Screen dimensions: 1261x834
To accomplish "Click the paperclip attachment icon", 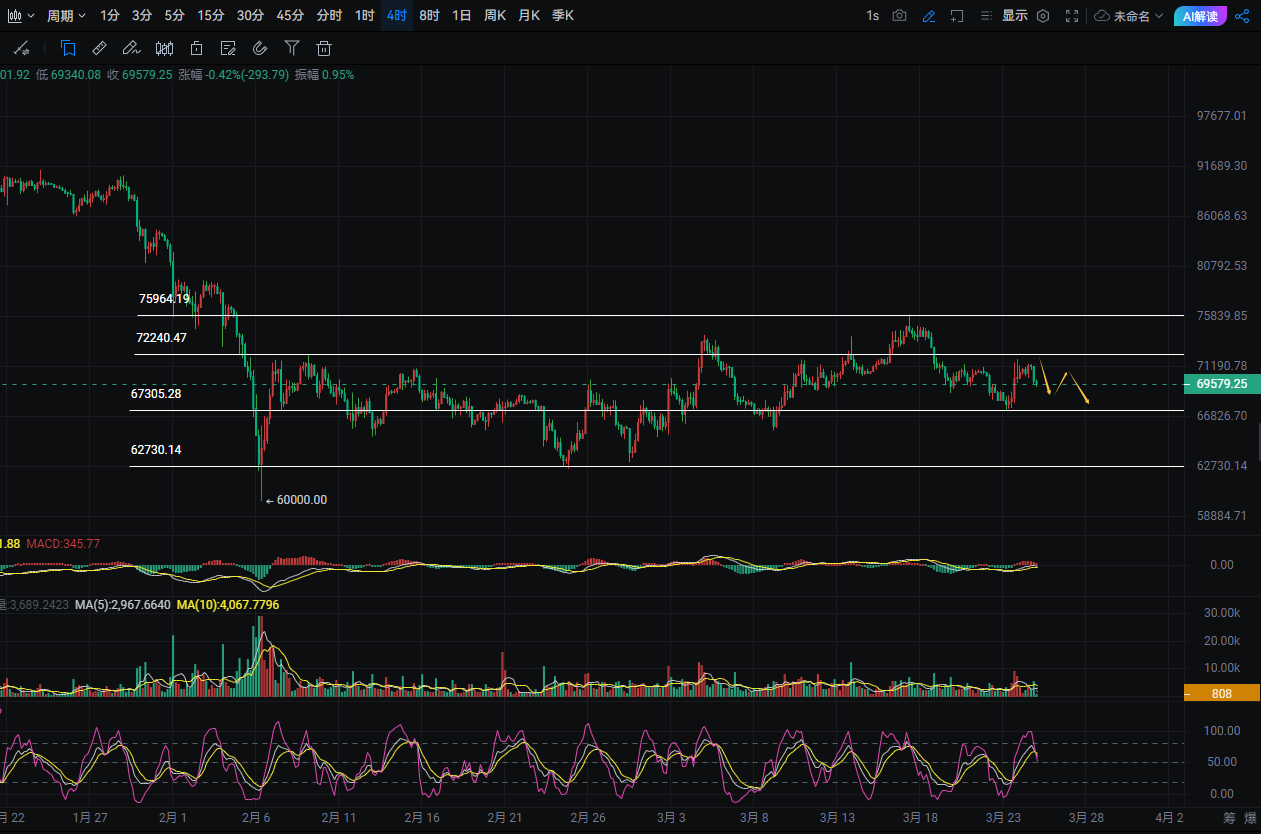I will click(x=260, y=48).
